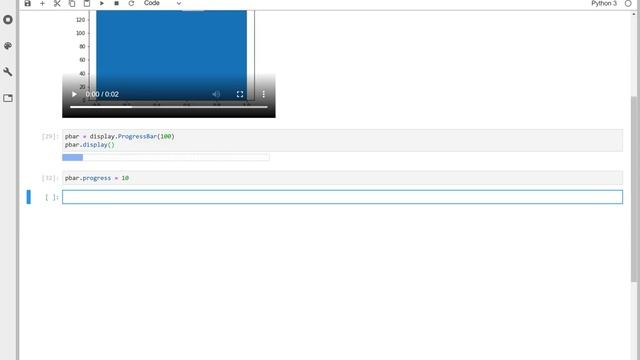Click the blue cell collapse bar

pyautogui.click(x=29, y=197)
